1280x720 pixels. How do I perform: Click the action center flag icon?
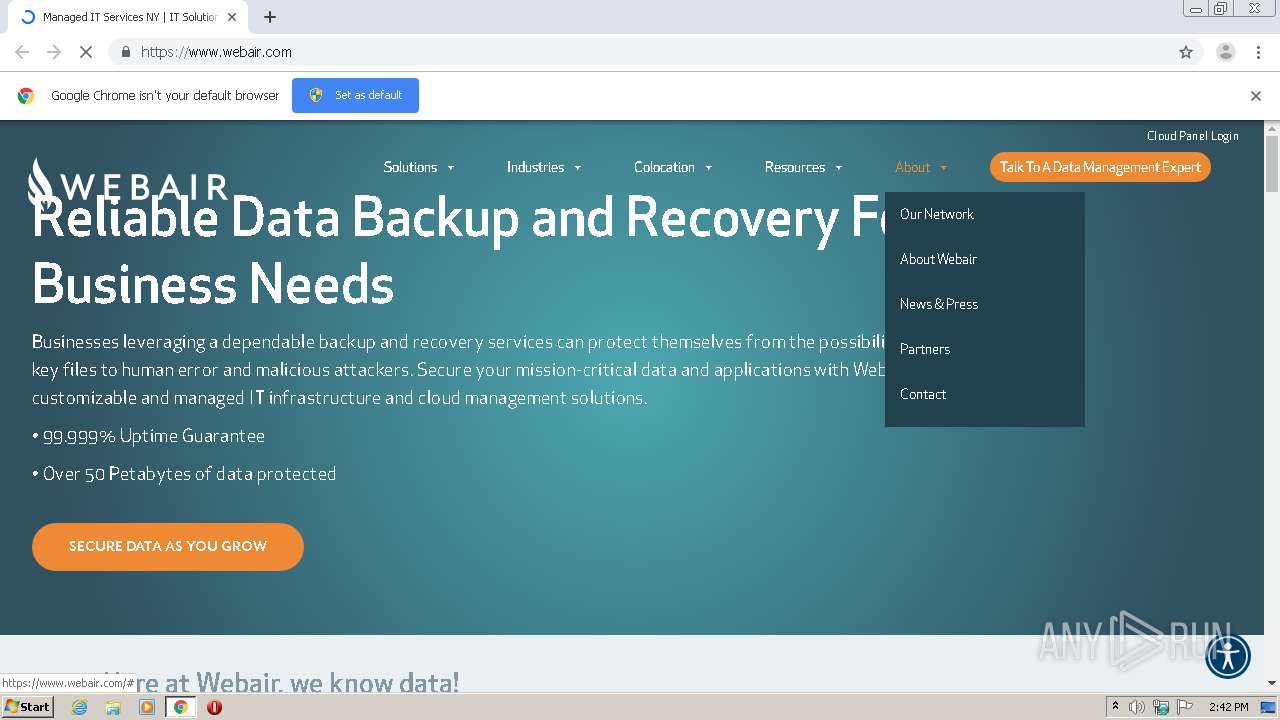1185,707
